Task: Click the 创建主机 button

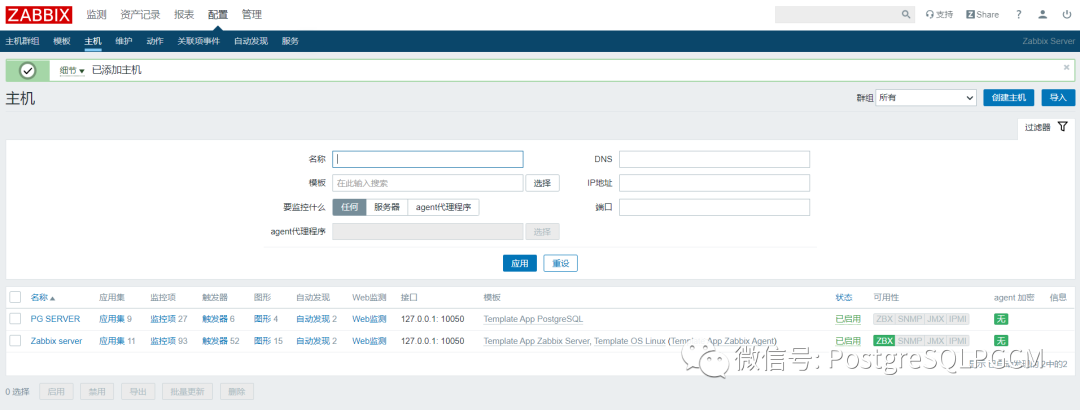Action: (x=1008, y=98)
